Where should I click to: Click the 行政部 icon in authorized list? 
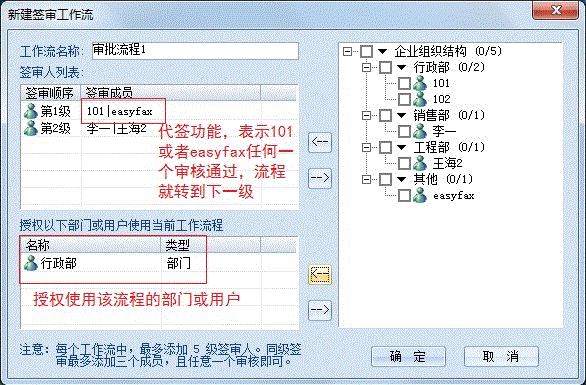(x=30, y=263)
